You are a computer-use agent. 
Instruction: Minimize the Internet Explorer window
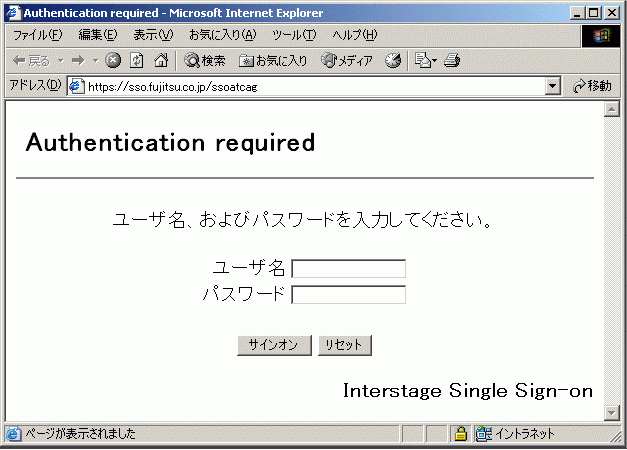(x=577, y=13)
